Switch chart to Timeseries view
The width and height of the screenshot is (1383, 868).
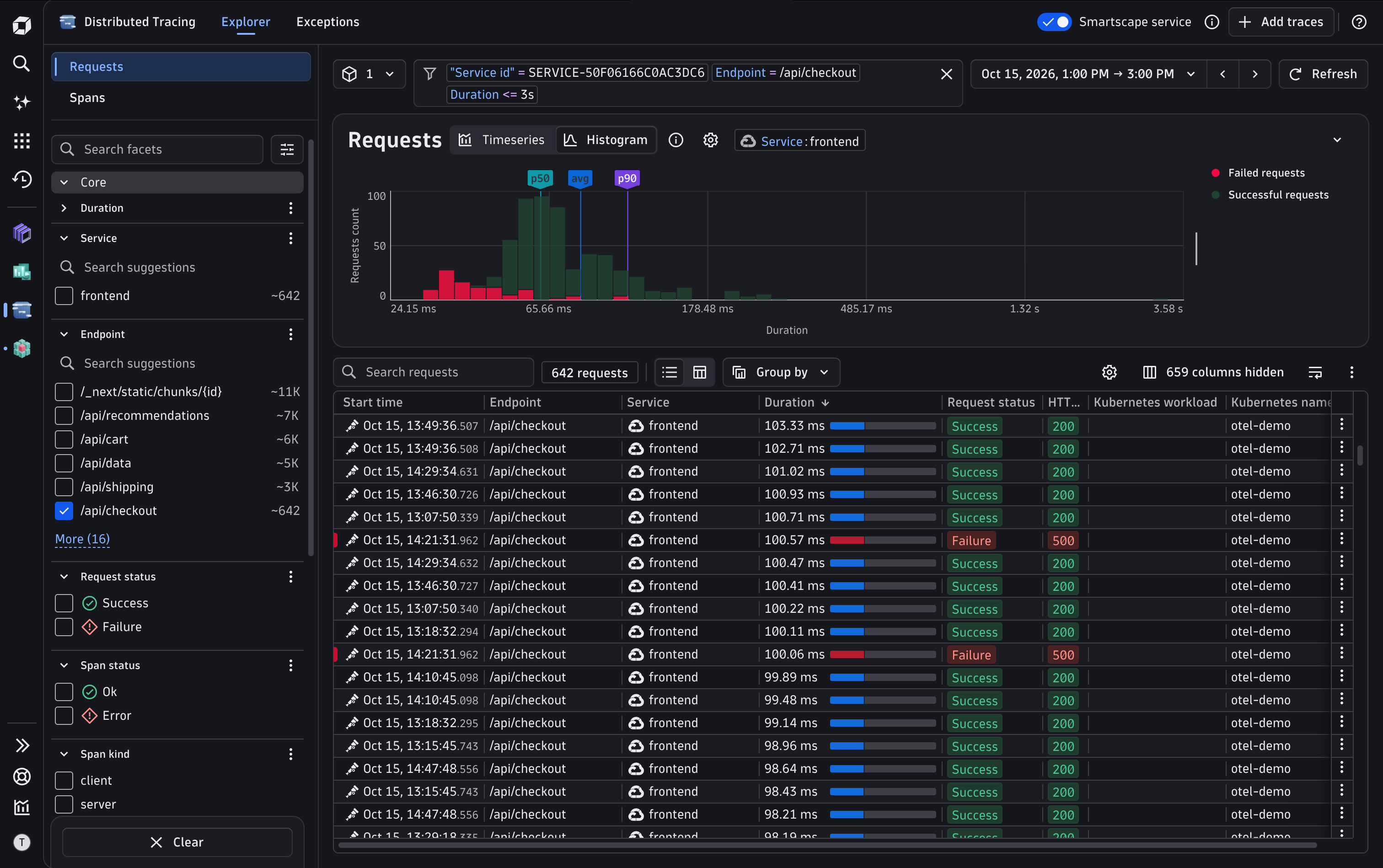pos(501,140)
